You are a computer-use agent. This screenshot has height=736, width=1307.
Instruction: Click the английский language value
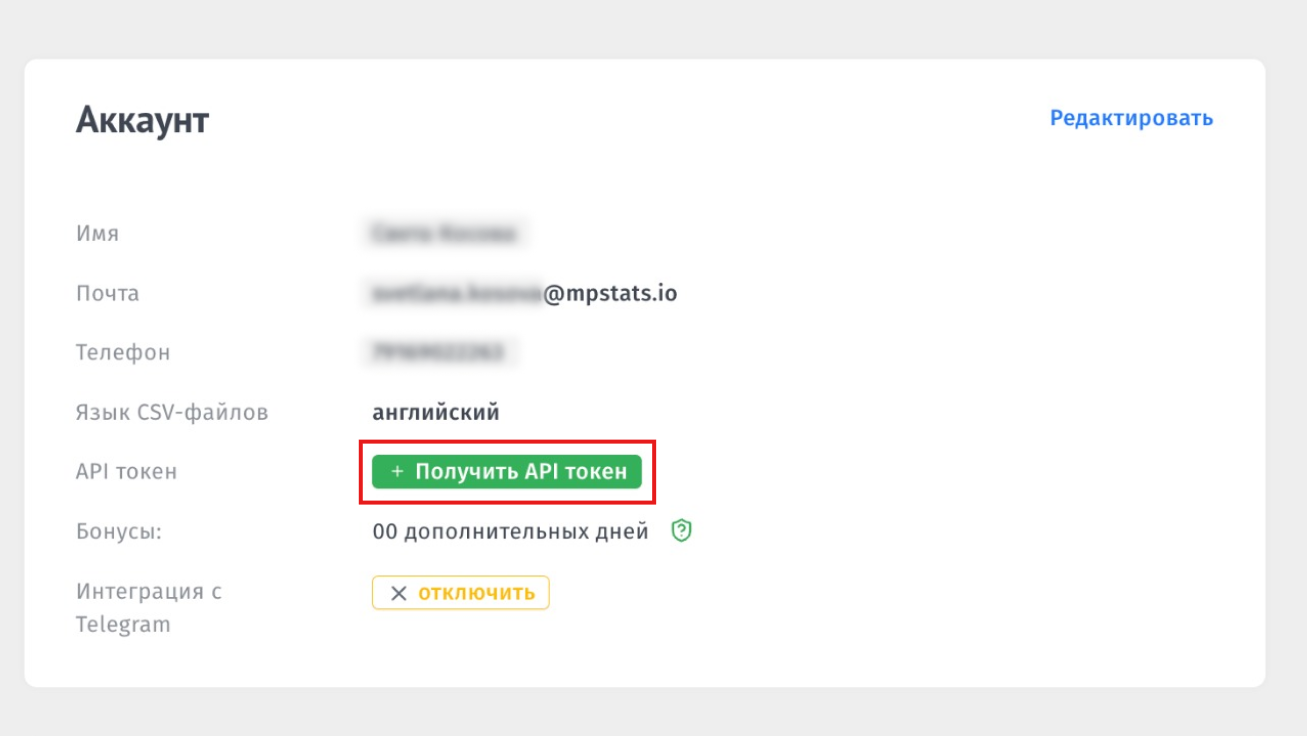coord(436,412)
